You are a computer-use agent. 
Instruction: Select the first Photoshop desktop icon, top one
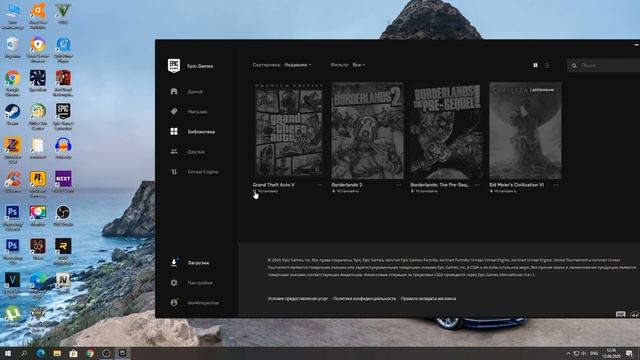pyautogui.click(x=12, y=218)
